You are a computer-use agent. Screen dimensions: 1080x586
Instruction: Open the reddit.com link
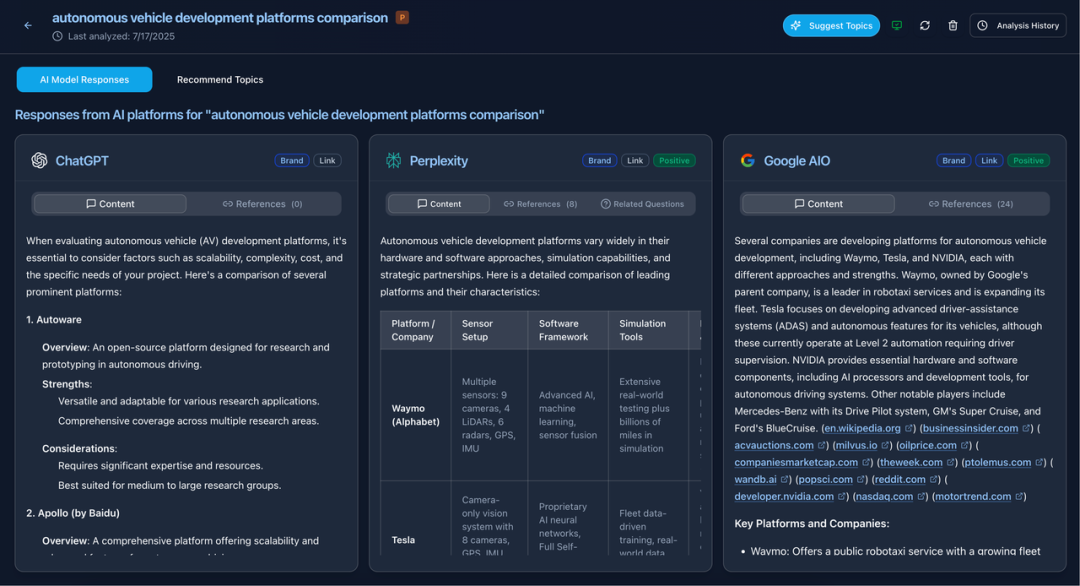900,479
